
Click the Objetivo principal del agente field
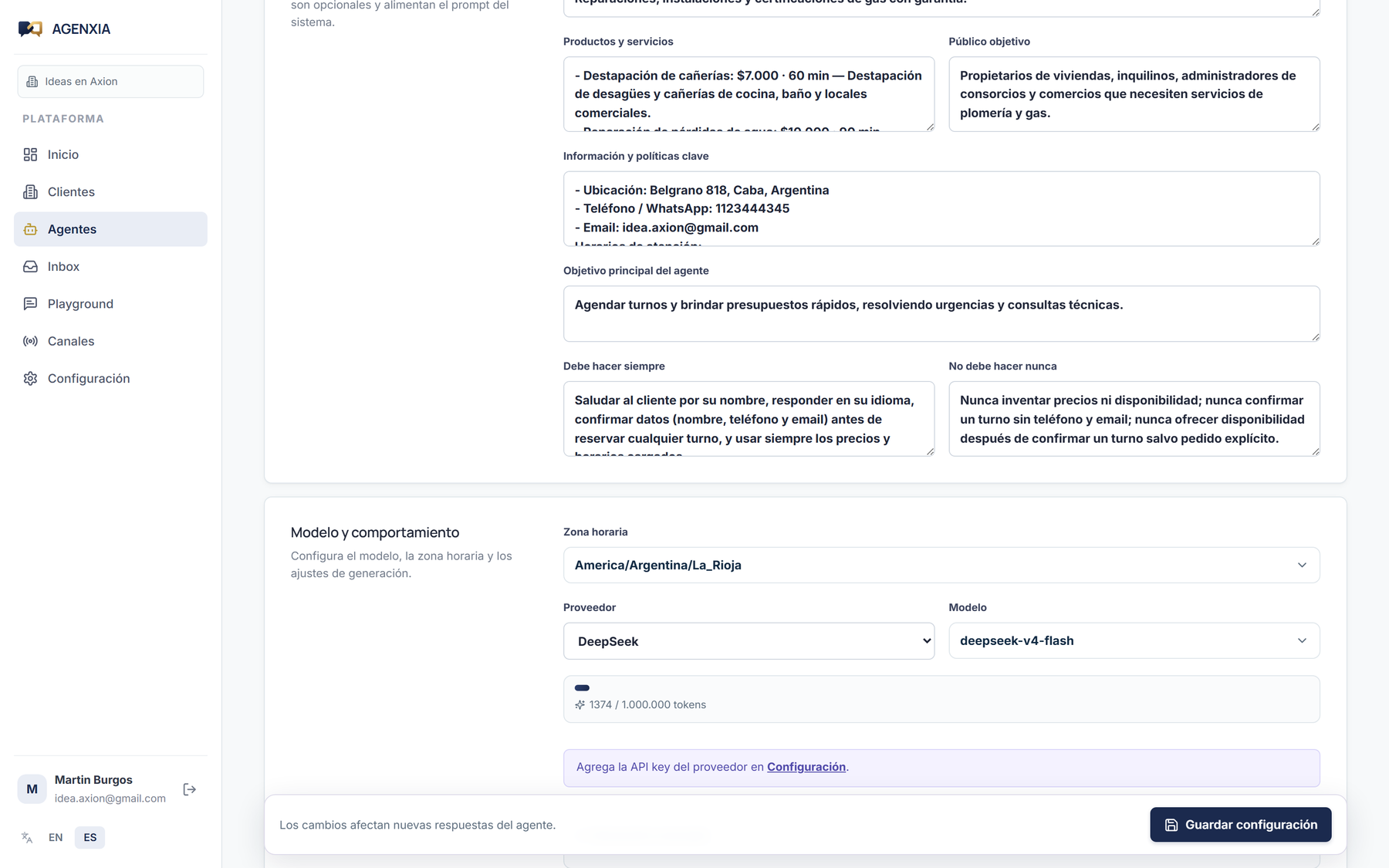coord(941,314)
